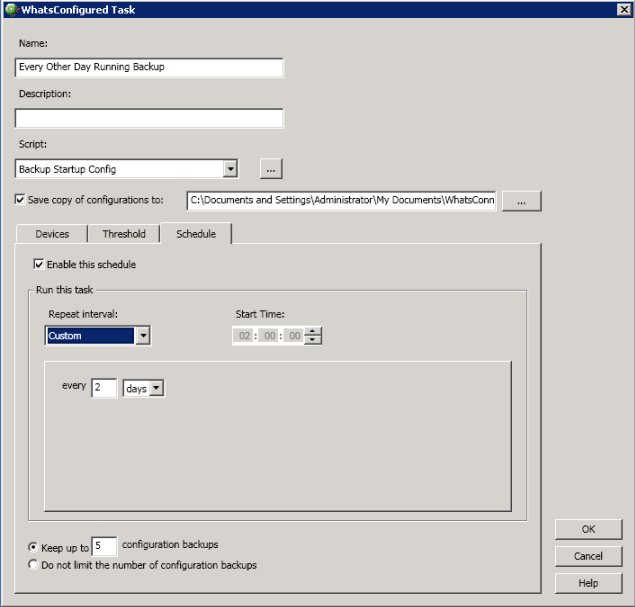
Task: Click the OK button
Action: click(588, 529)
